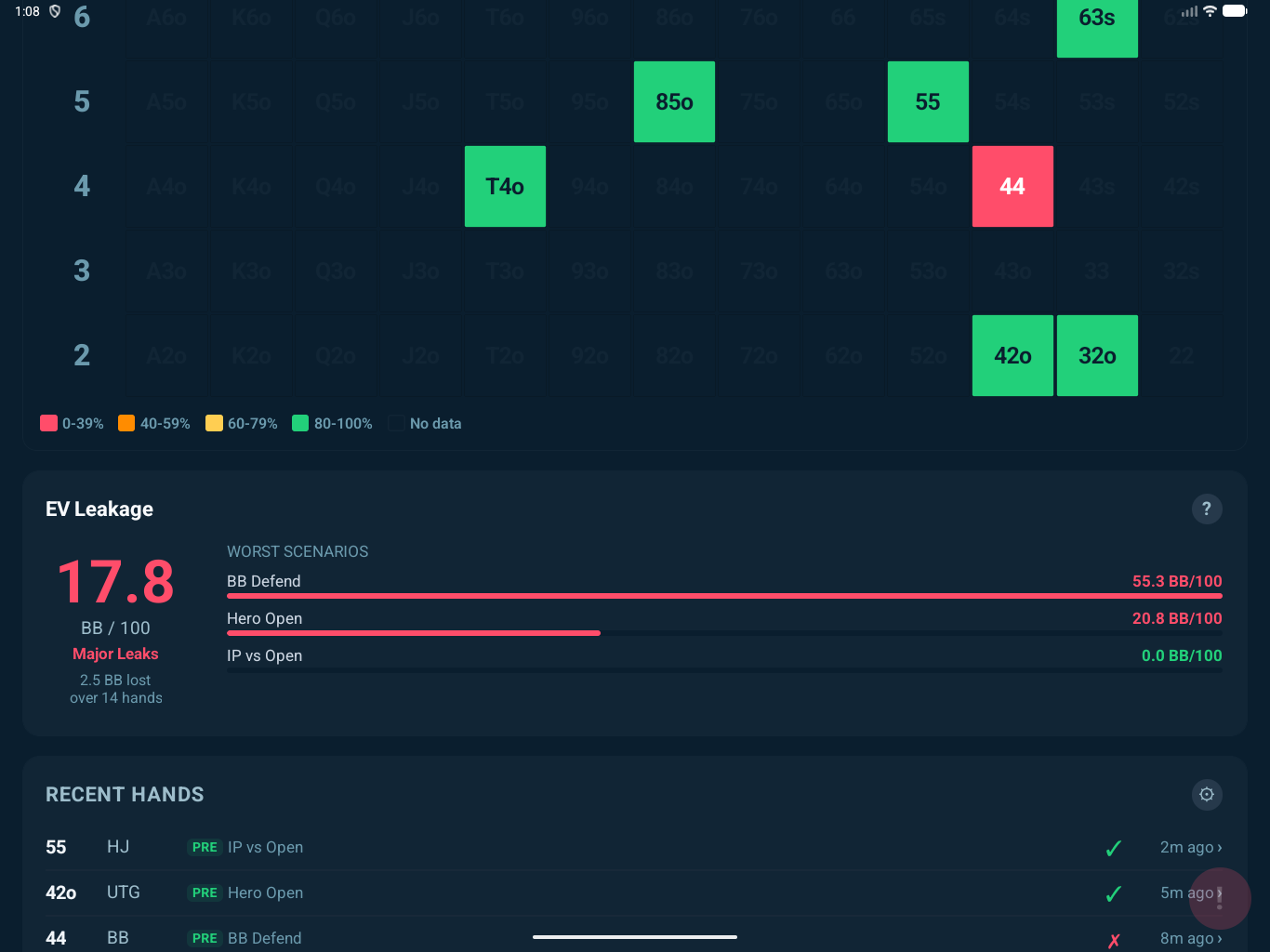Tap the floating exclamation feedback button

point(1219,898)
